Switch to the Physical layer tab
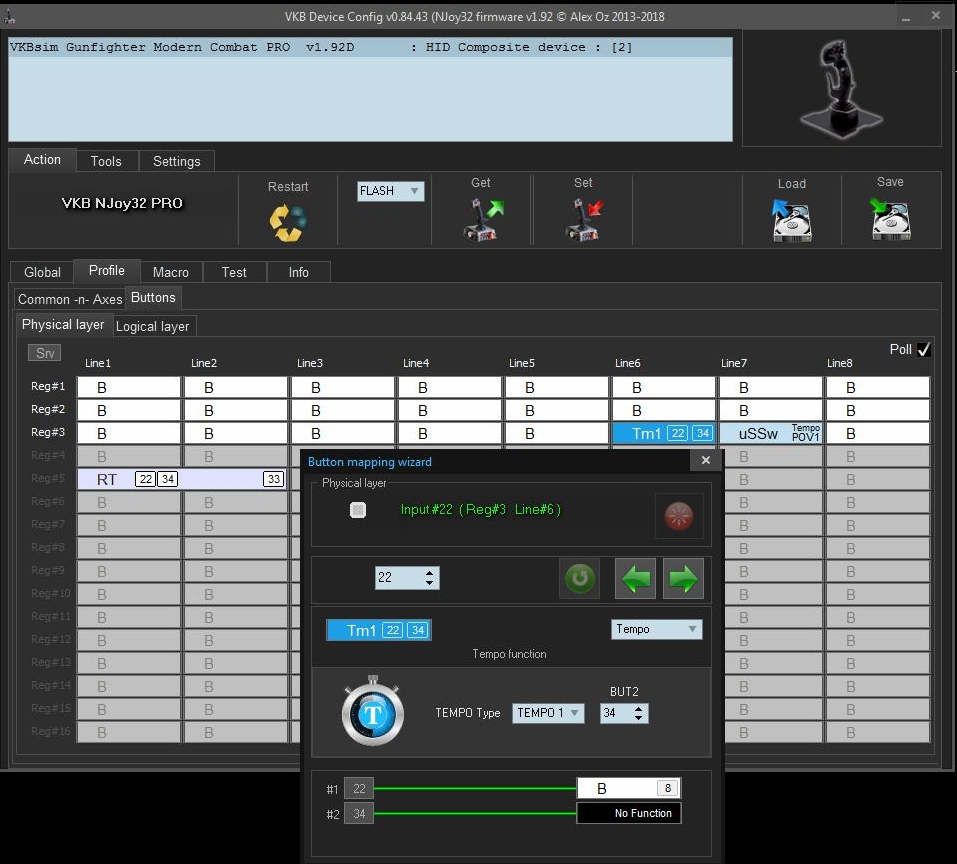 coord(63,325)
